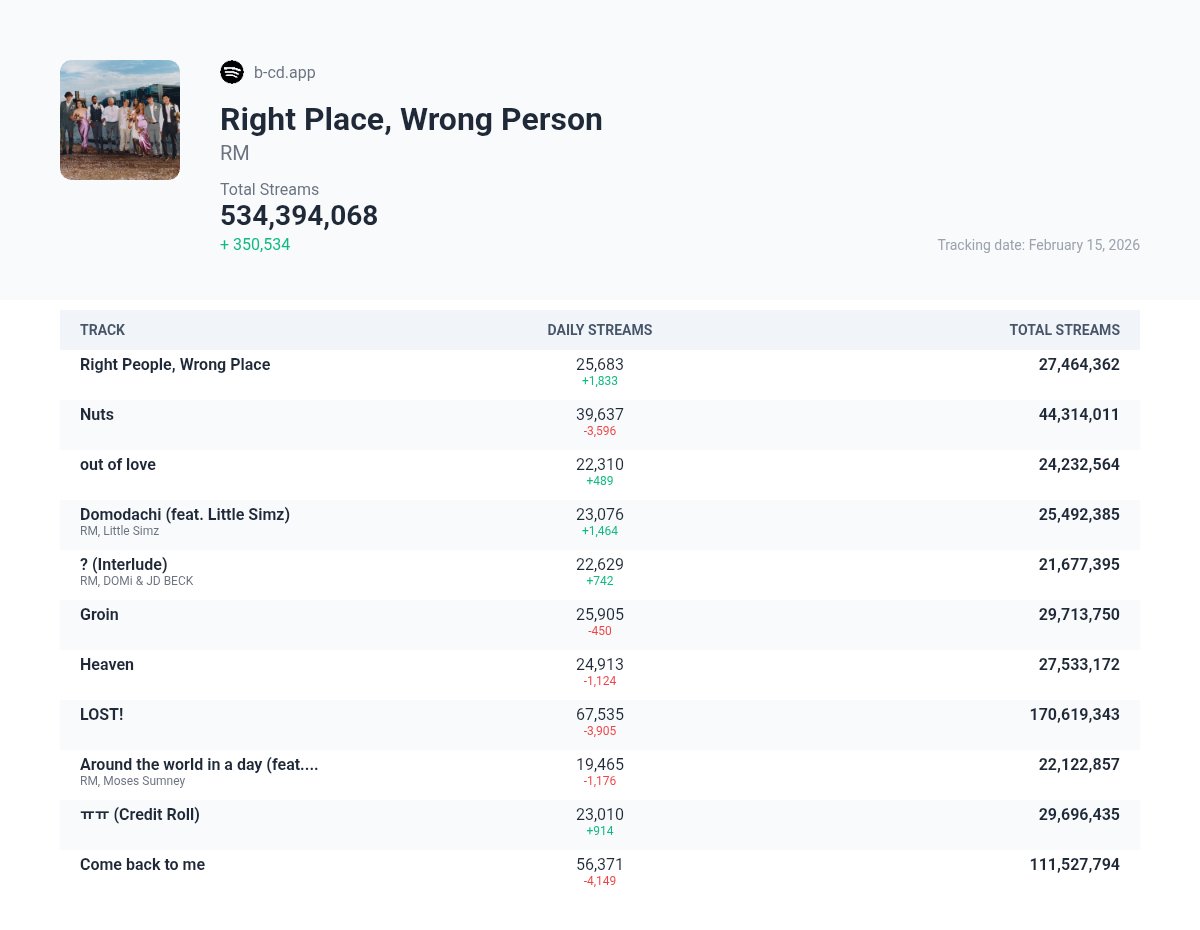The image size is (1200, 930).
Task: Click daily streams value 25,683
Action: tap(600, 365)
